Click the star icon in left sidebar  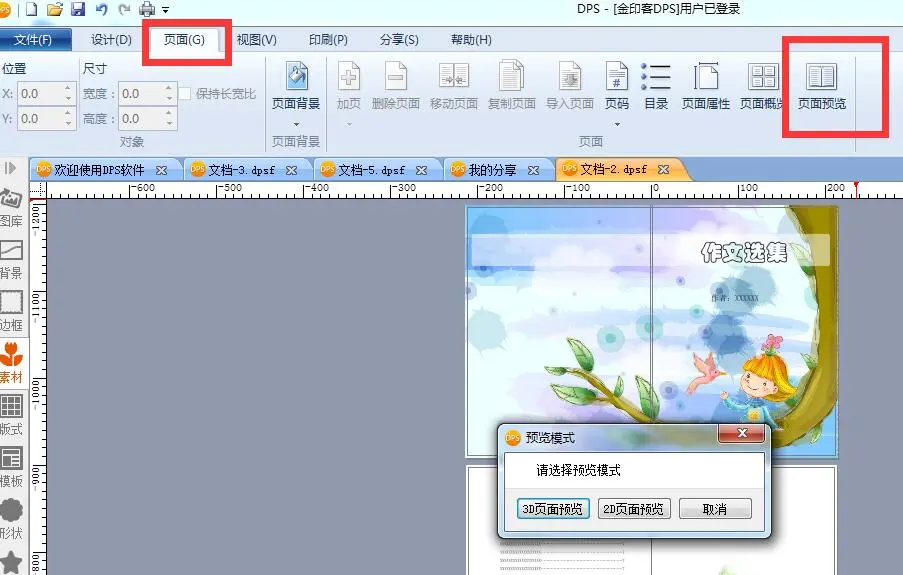point(11,562)
